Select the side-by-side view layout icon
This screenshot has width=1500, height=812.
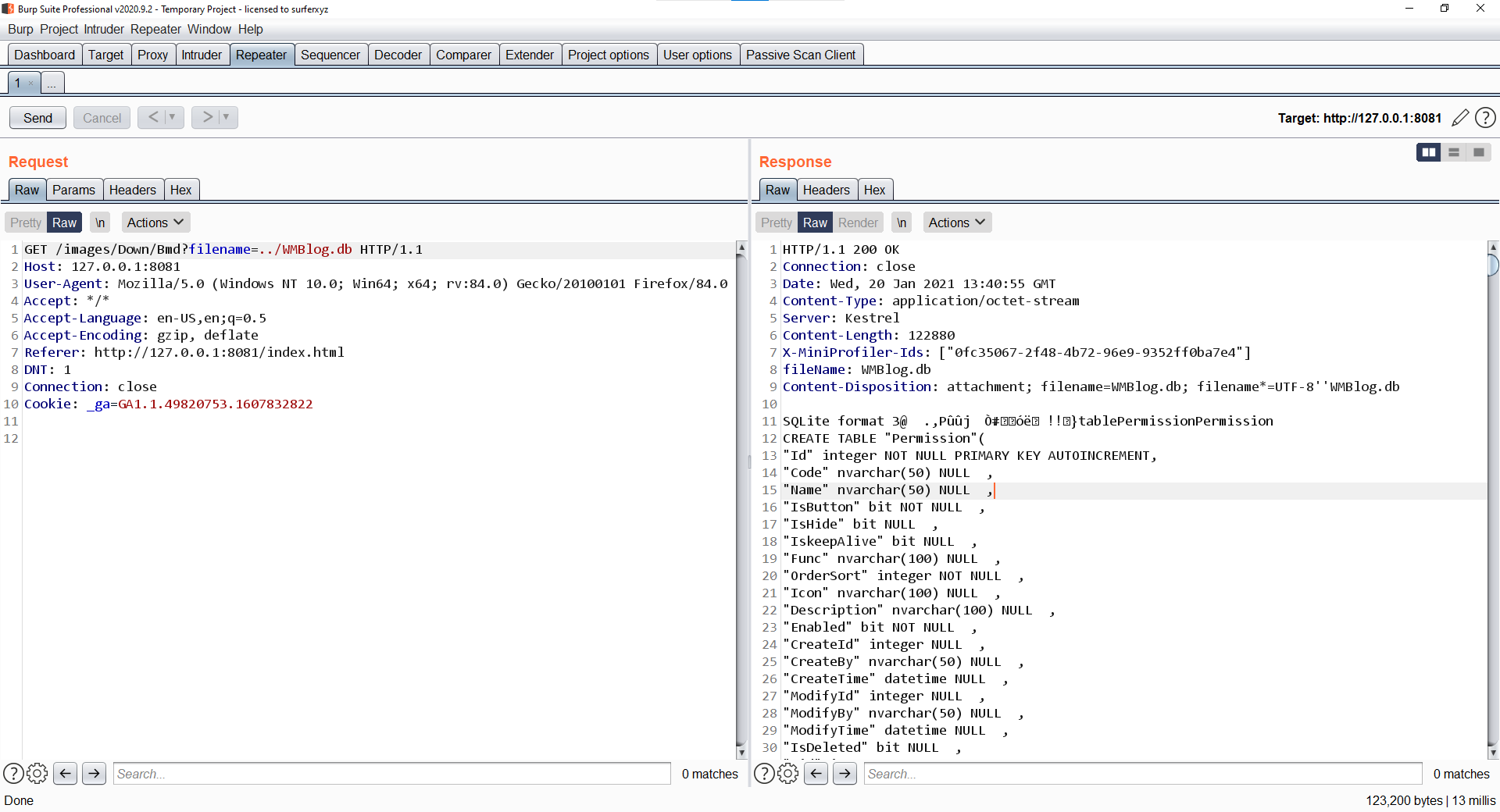[1428, 152]
